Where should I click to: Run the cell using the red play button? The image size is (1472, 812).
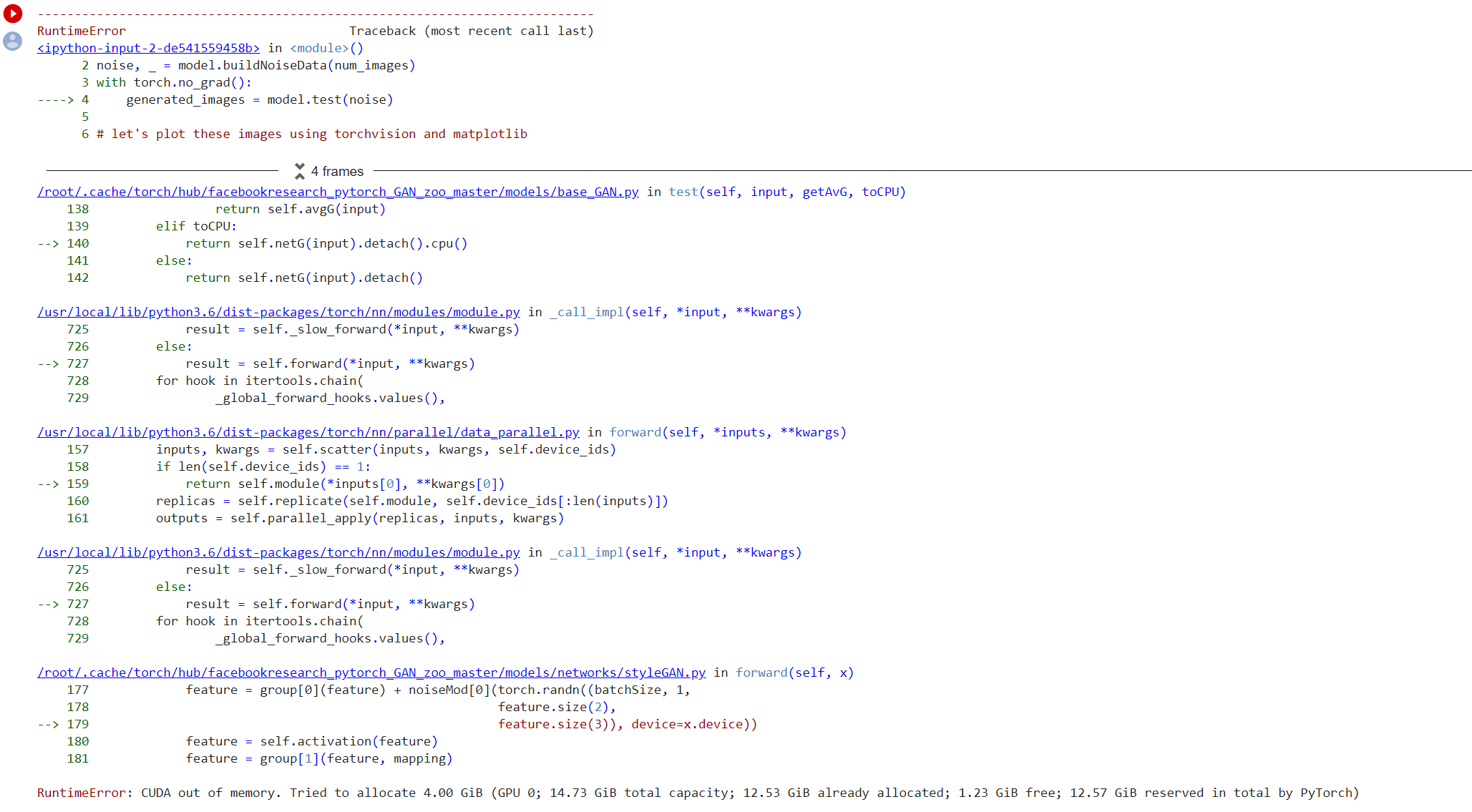tap(13, 14)
